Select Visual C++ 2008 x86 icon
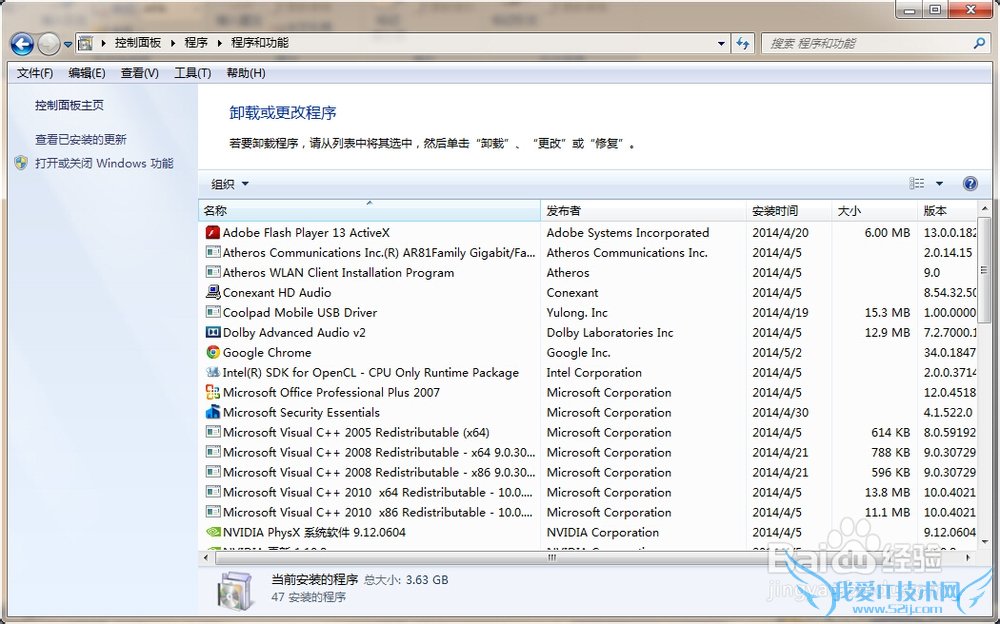 [212, 472]
